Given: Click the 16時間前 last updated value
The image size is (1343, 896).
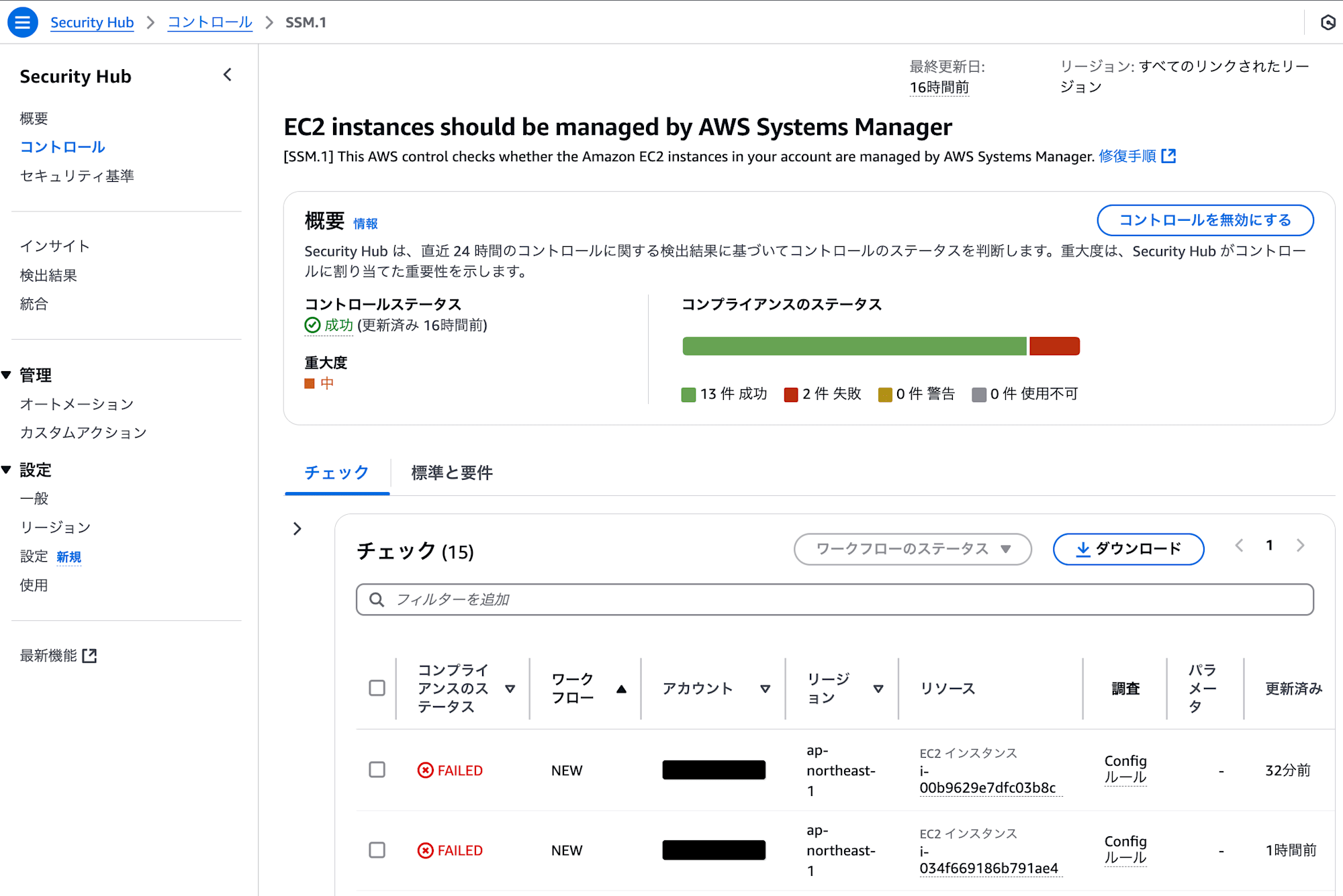Looking at the screenshot, I should pyautogui.click(x=939, y=87).
